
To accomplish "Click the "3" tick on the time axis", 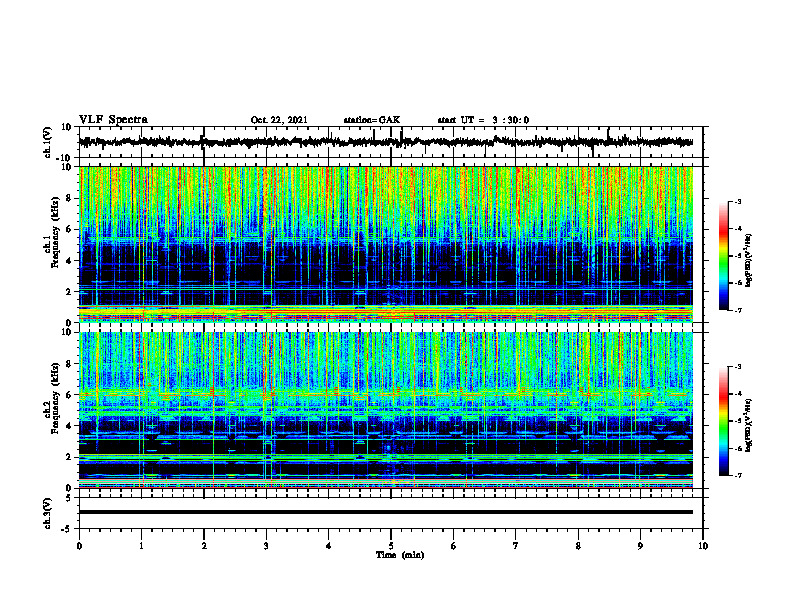I will coord(266,546).
